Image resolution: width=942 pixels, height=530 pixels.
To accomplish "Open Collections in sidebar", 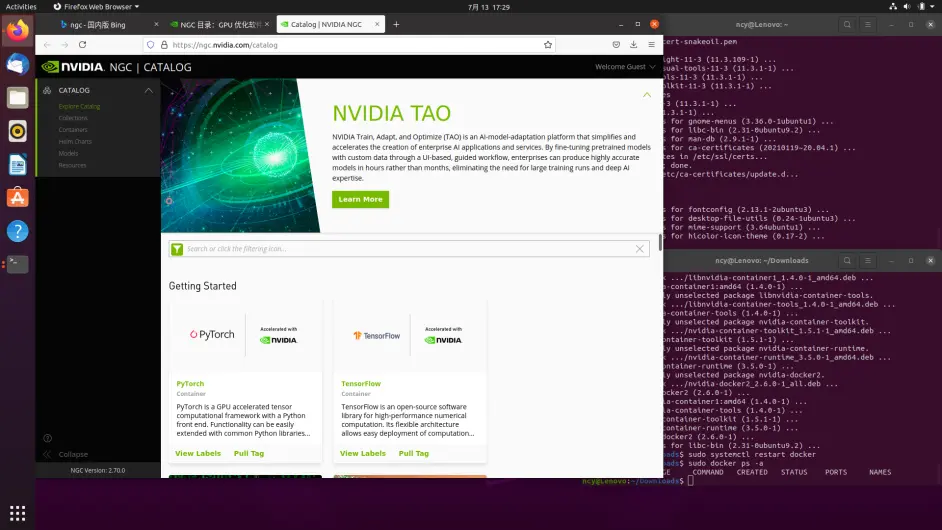I will pos(73,118).
